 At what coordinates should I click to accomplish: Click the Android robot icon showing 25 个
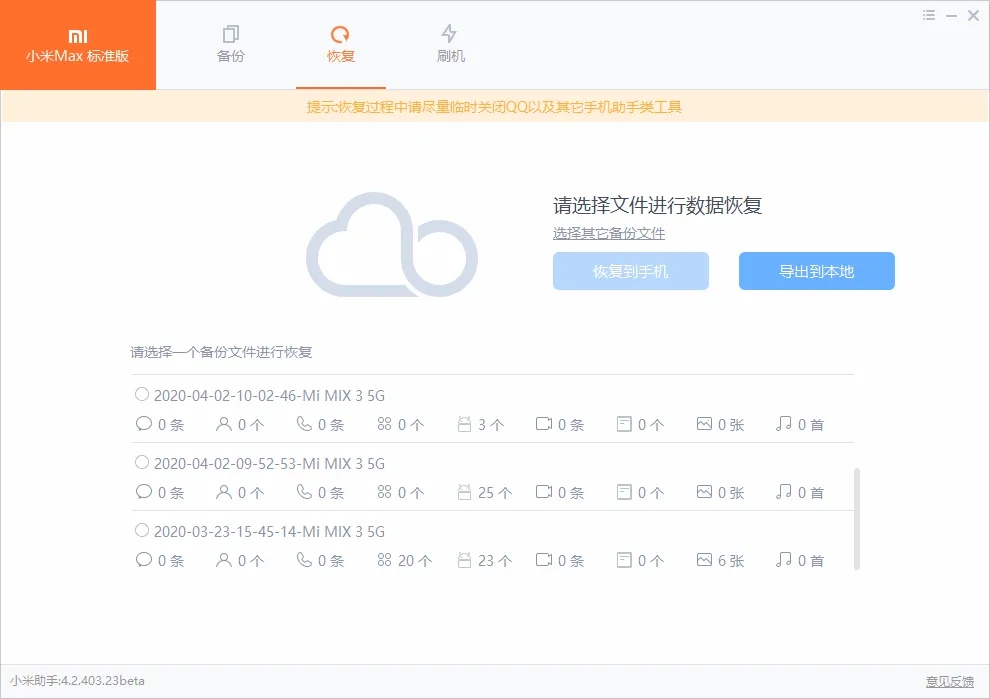pos(462,492)
